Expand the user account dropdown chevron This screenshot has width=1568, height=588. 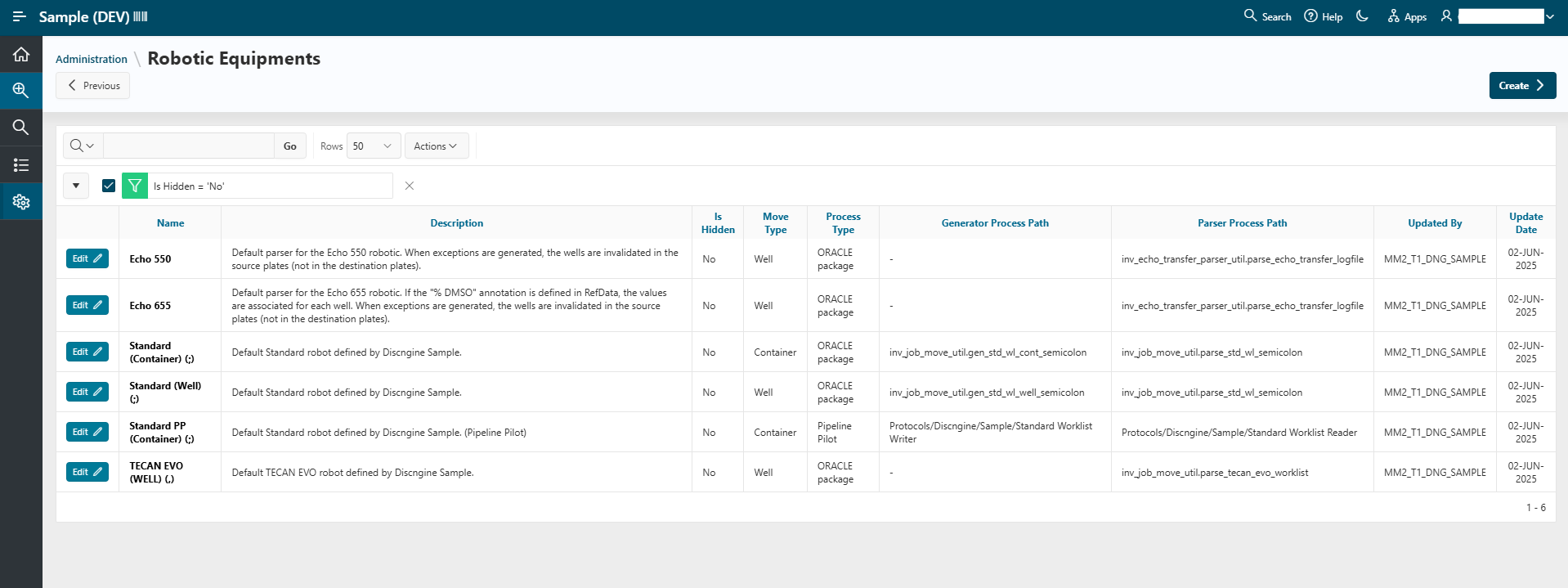[x=1550, y=16]
